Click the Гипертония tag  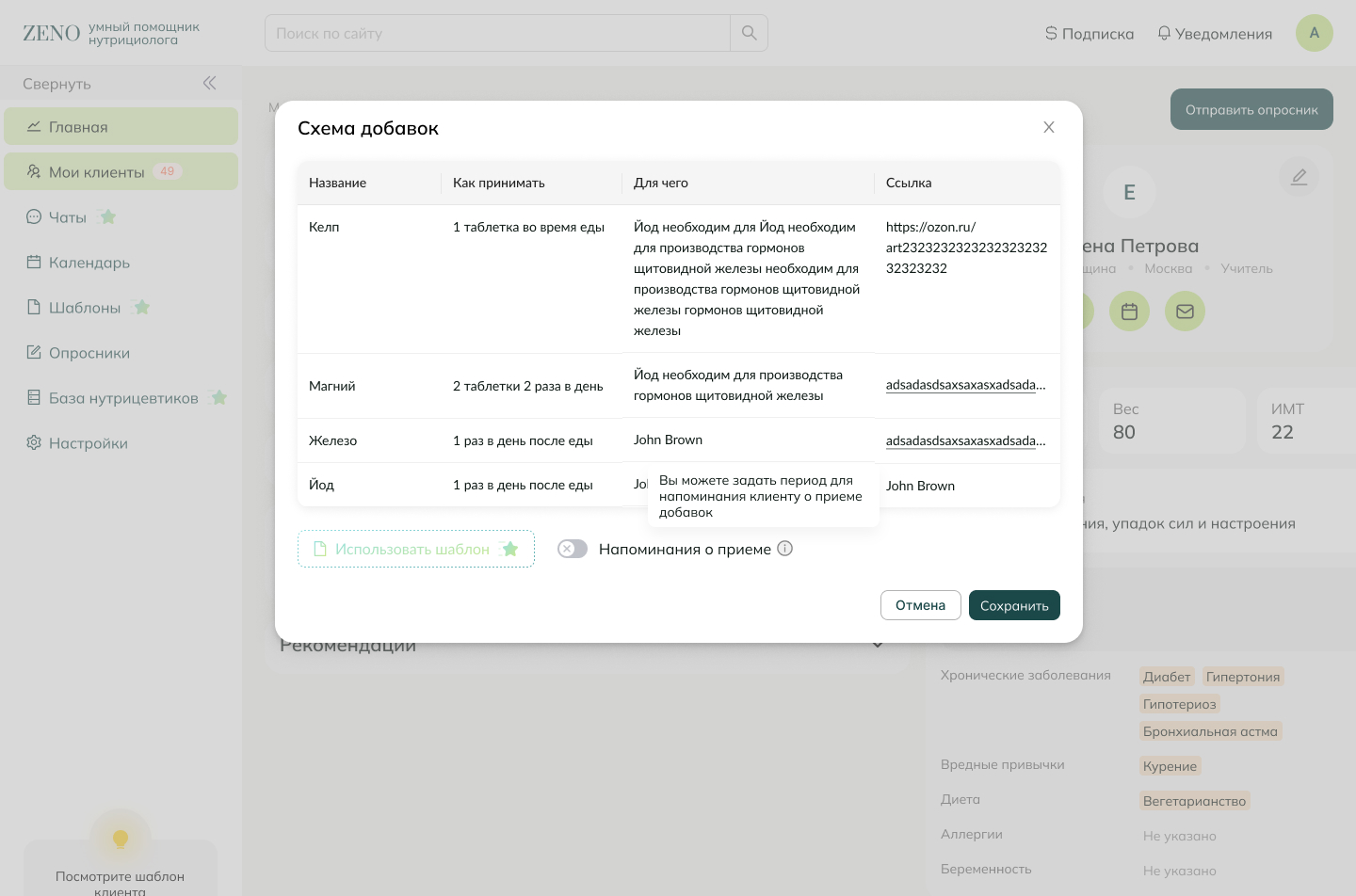pos(1243,677)
